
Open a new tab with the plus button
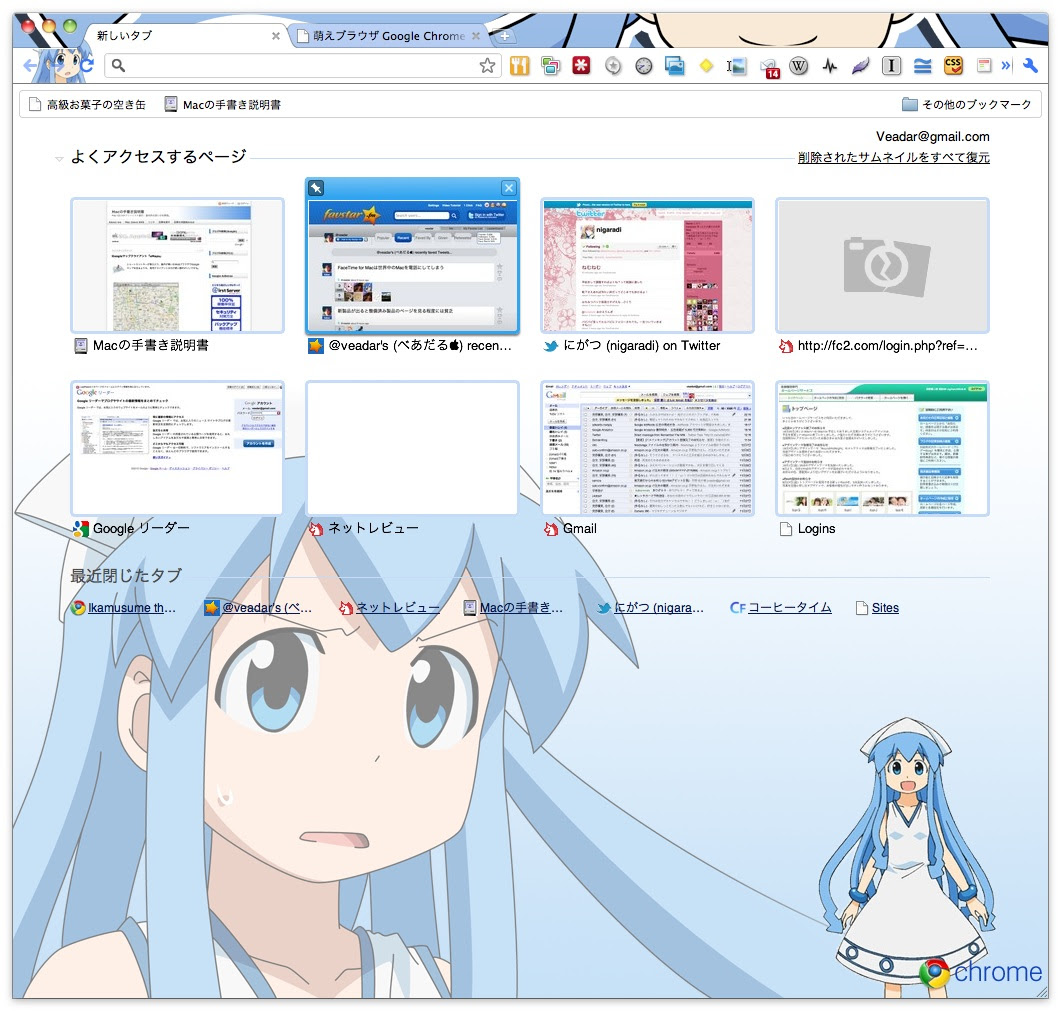click(504, 36)
